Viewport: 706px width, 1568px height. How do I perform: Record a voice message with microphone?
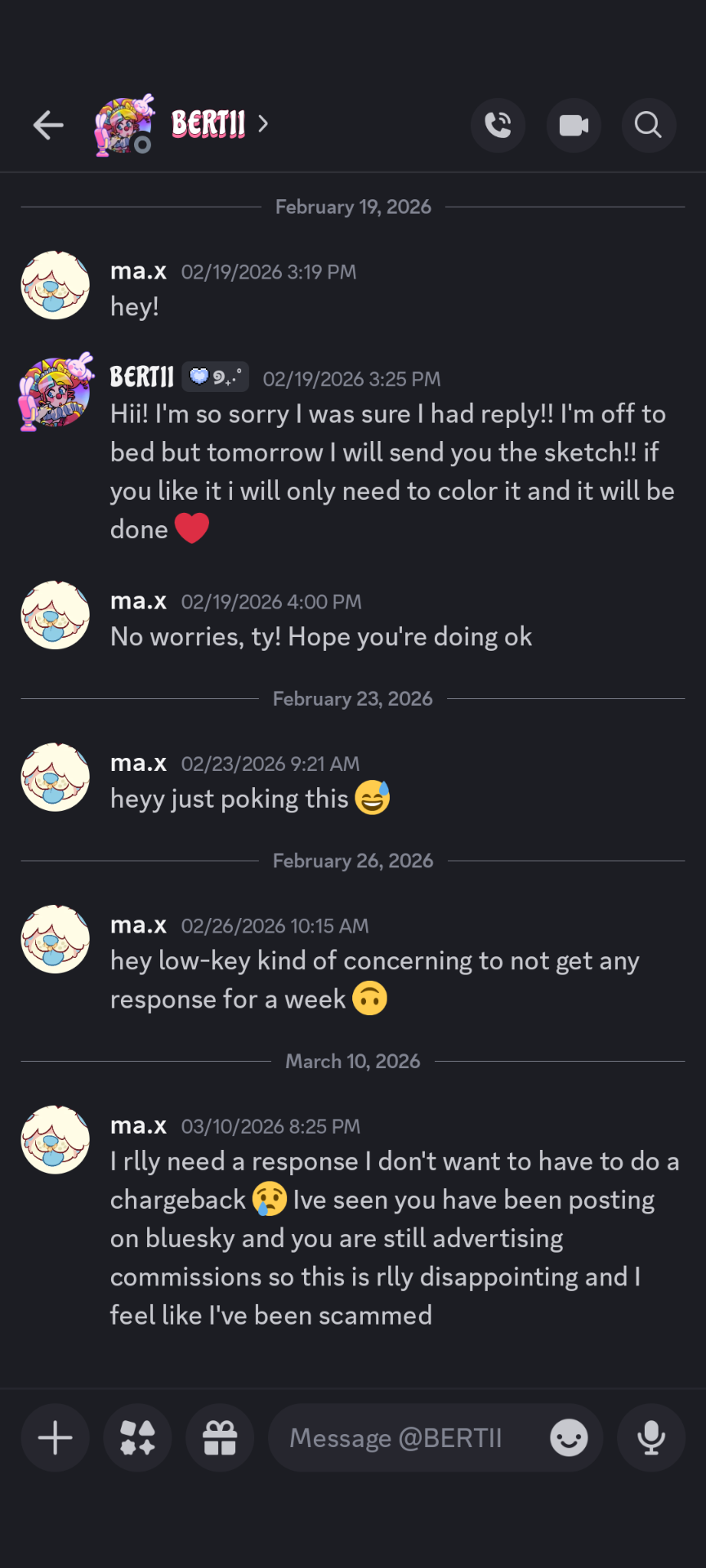(x=651, y=1438)
